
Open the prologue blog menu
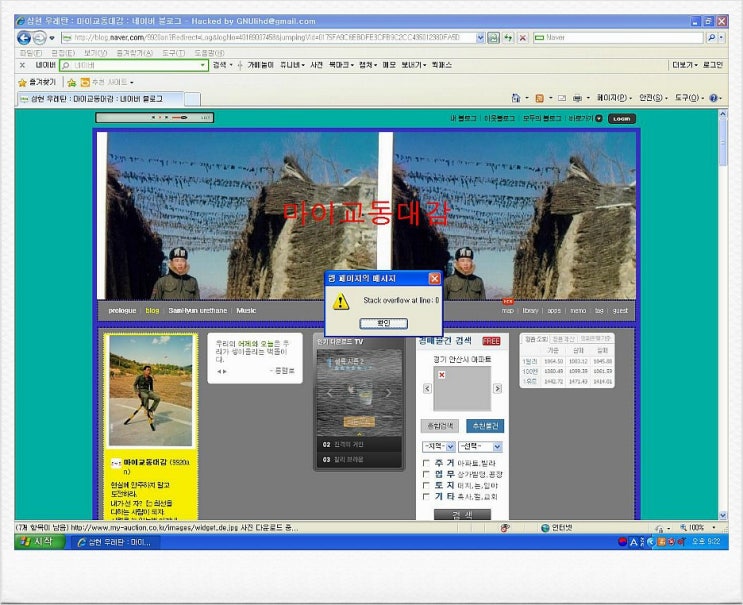point(122,310)
